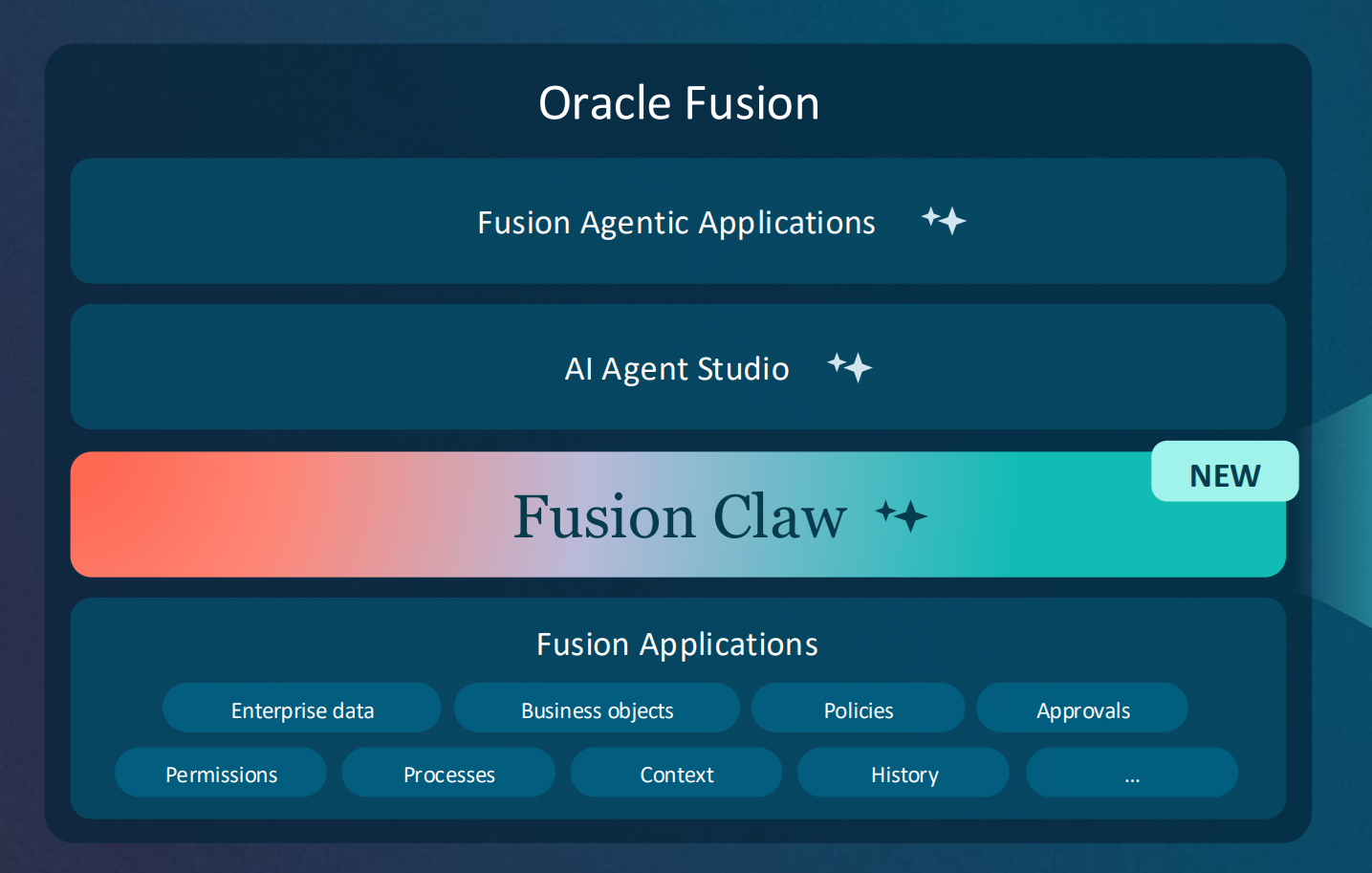Select the Enterprise data pill
1372x873 pixels.
pos(302,708)
